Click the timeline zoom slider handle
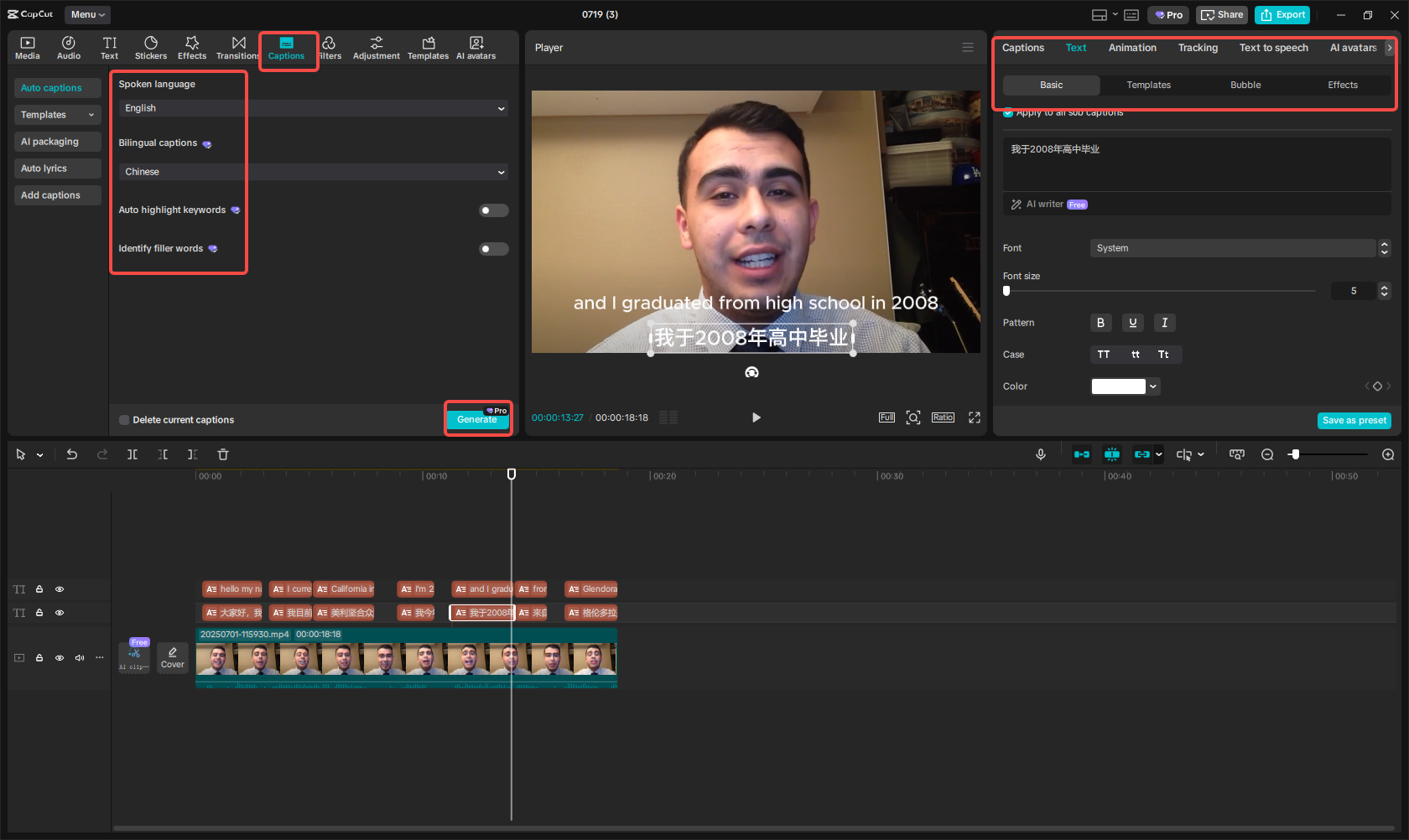The height and width of the screenshot is (840, 1409). (x=1296, y=454)
